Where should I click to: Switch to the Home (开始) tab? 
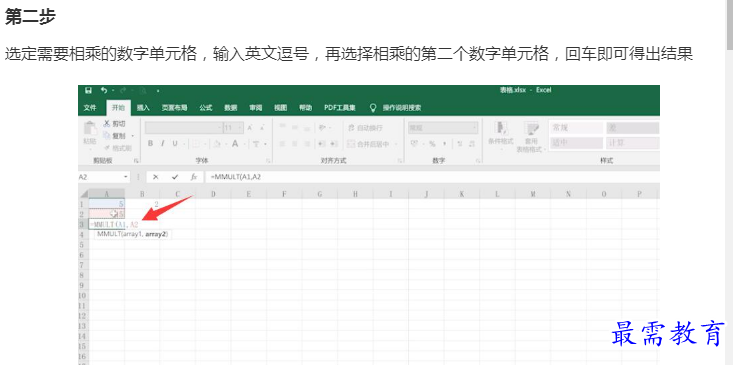[x=118, y=108]
